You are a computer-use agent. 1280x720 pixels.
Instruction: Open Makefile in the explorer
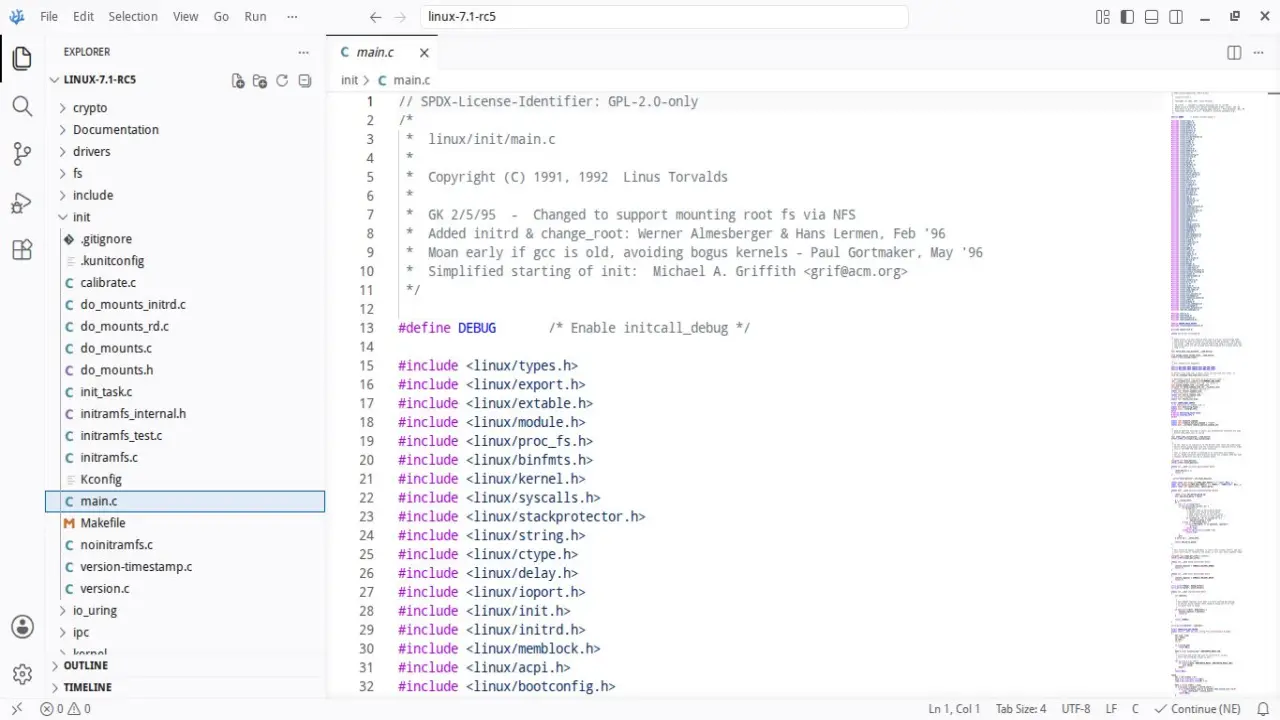(185, 523)
